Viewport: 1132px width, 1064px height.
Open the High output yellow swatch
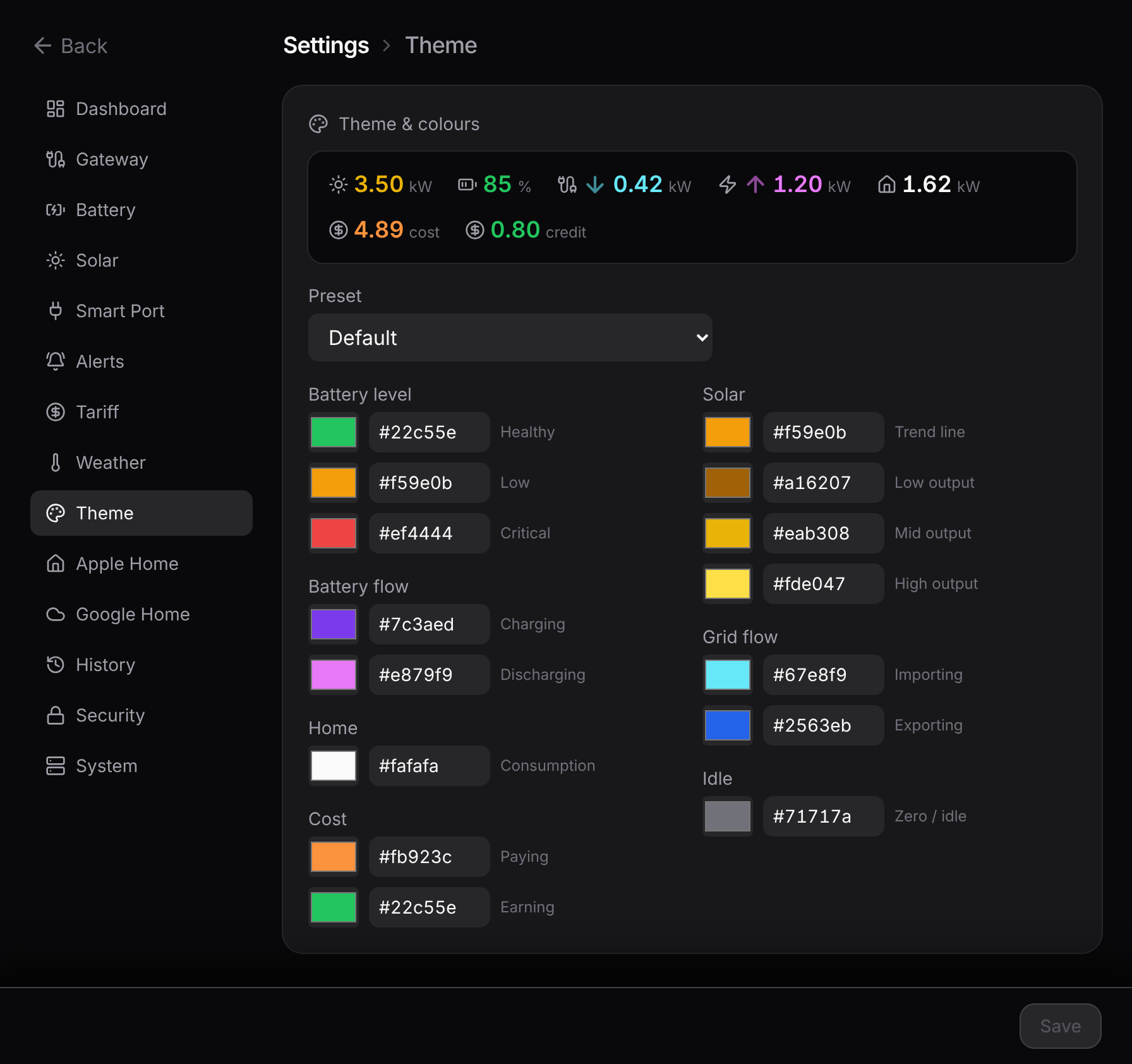pyautogui.click(x=728, y=584)
